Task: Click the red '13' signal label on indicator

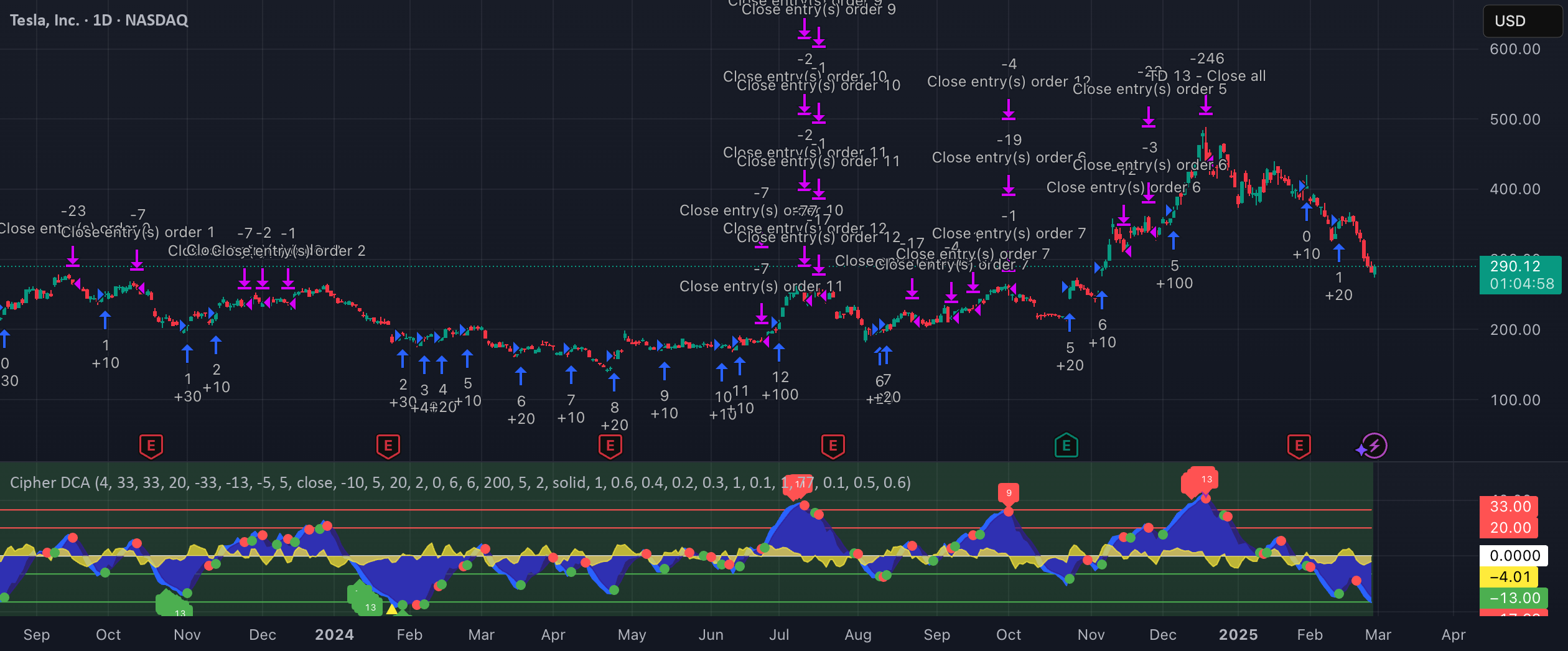Action: click(x=1206, y=479)
